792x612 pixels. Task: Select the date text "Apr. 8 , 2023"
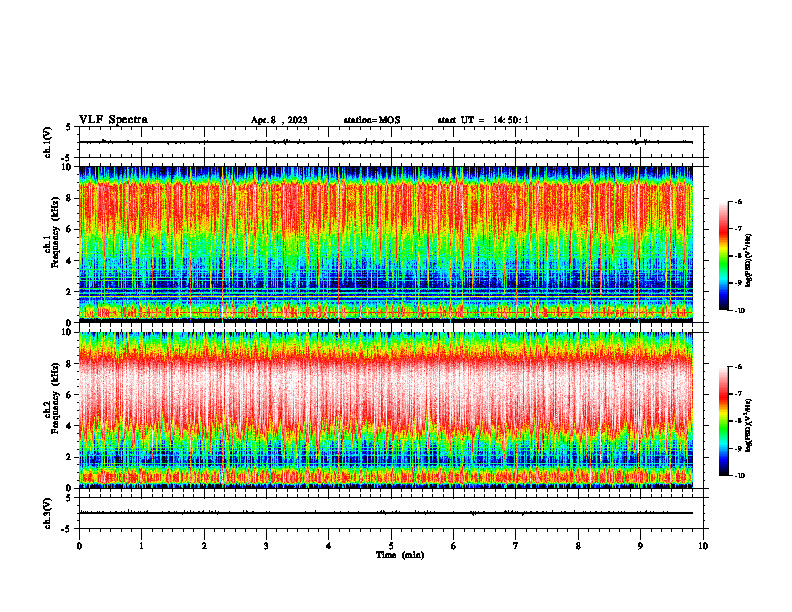pyautogui.click(x=279, y=120)
